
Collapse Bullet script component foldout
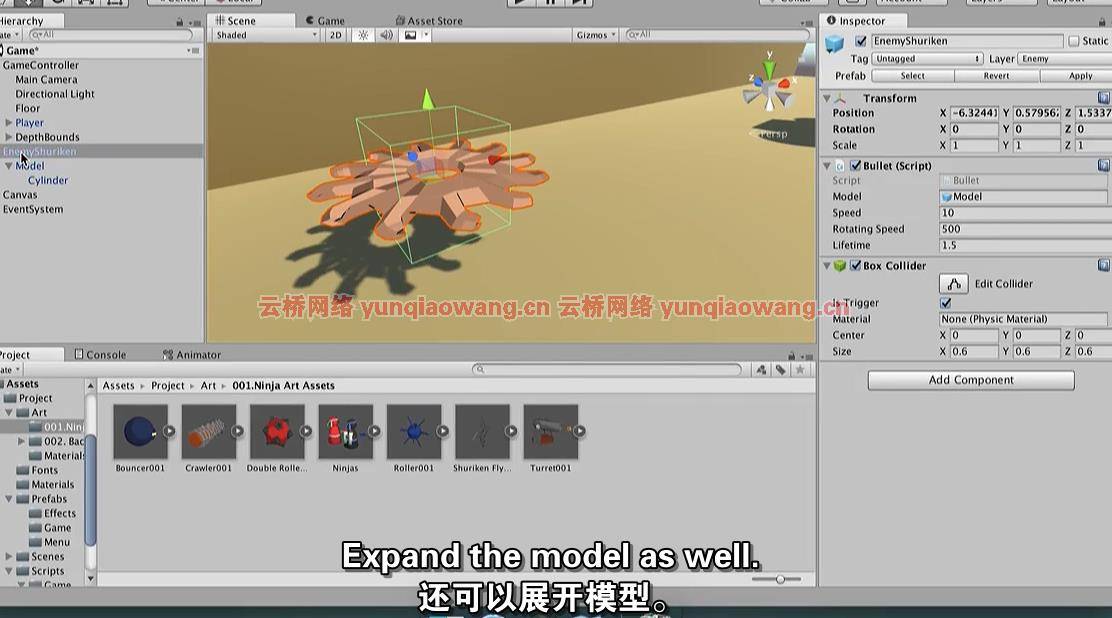[x=827, y=165]
